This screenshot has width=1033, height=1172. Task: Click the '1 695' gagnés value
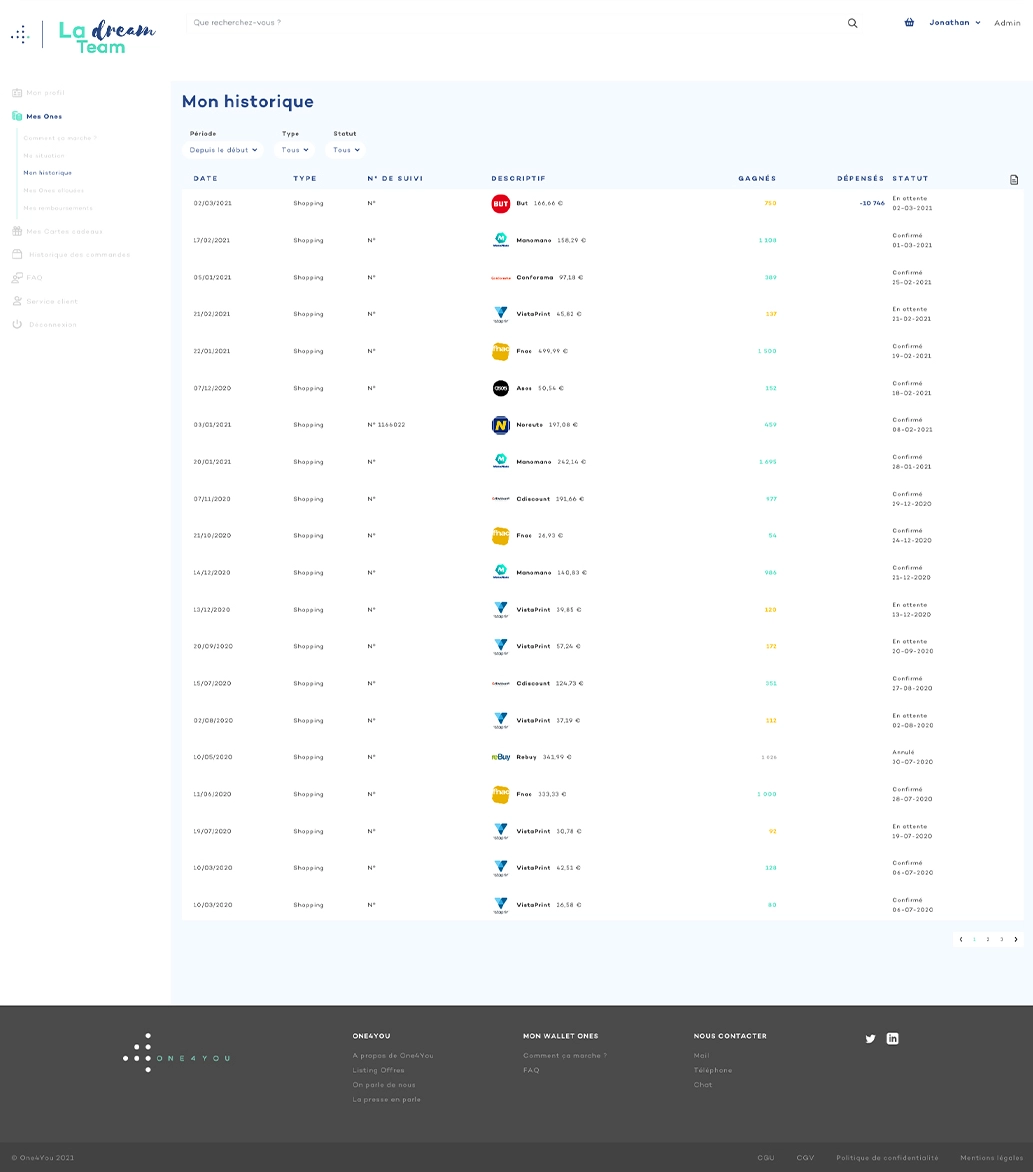point(768,462)
